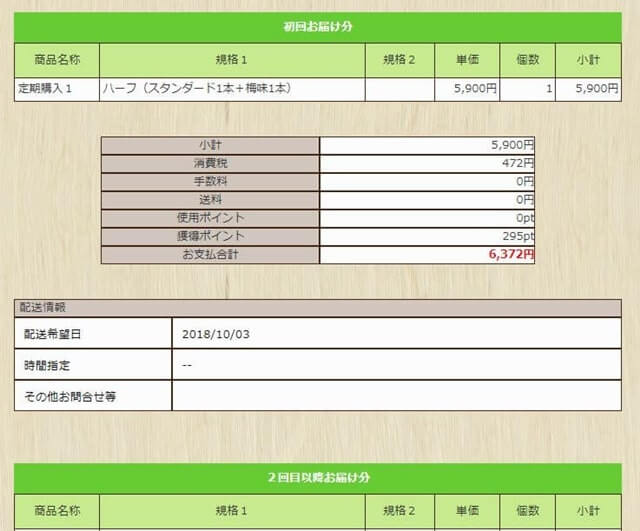640x531 pixels.
Task: Click the 時間指定 label
Action: coord(93,365)
